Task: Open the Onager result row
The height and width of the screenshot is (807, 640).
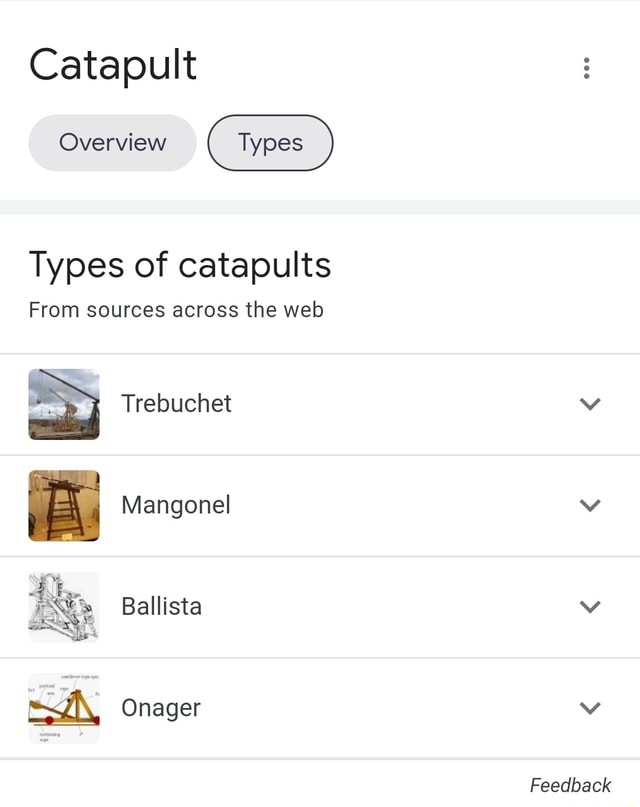Action: tap(300, 708)
